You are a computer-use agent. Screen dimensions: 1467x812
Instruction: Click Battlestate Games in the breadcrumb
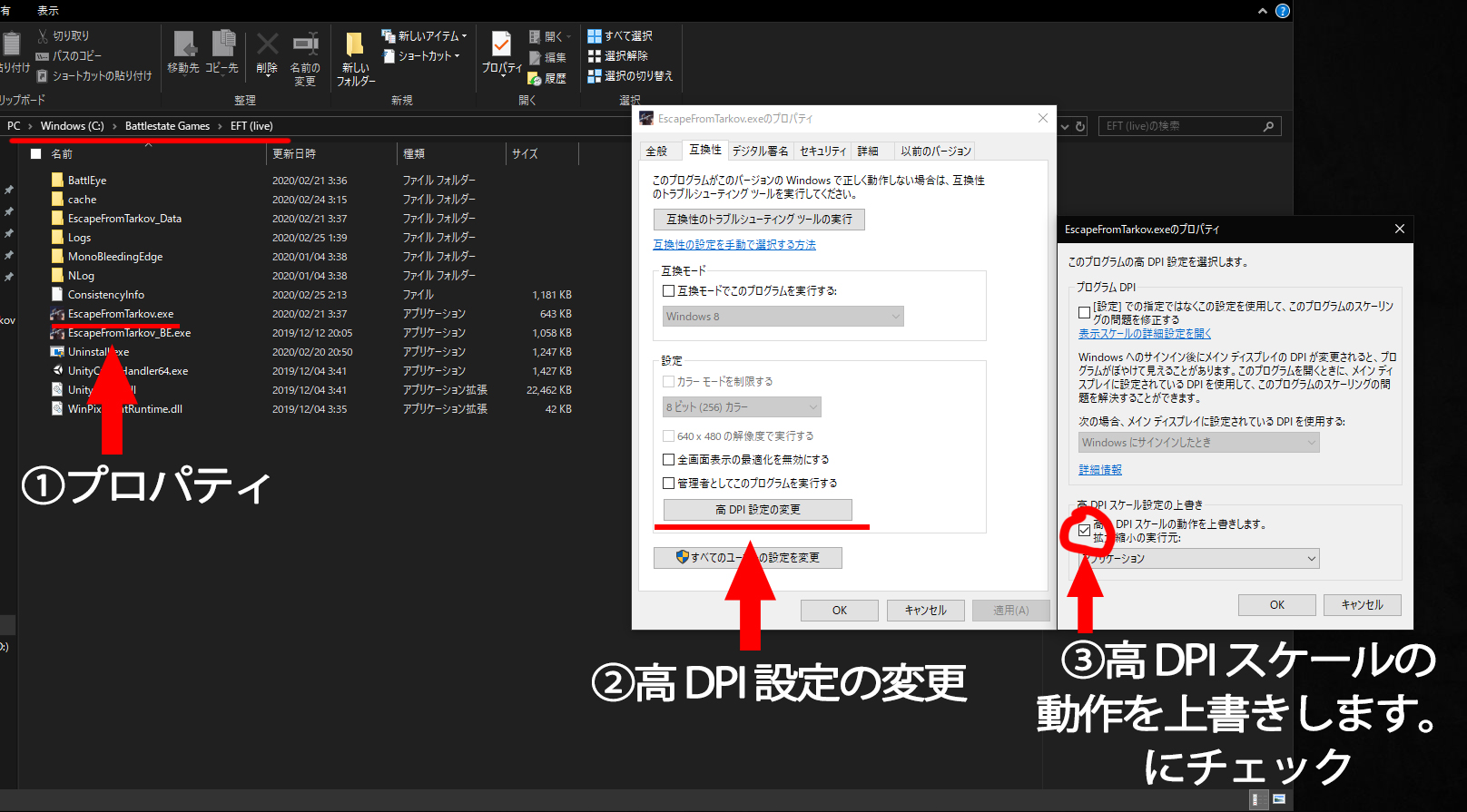coord(167,126)
